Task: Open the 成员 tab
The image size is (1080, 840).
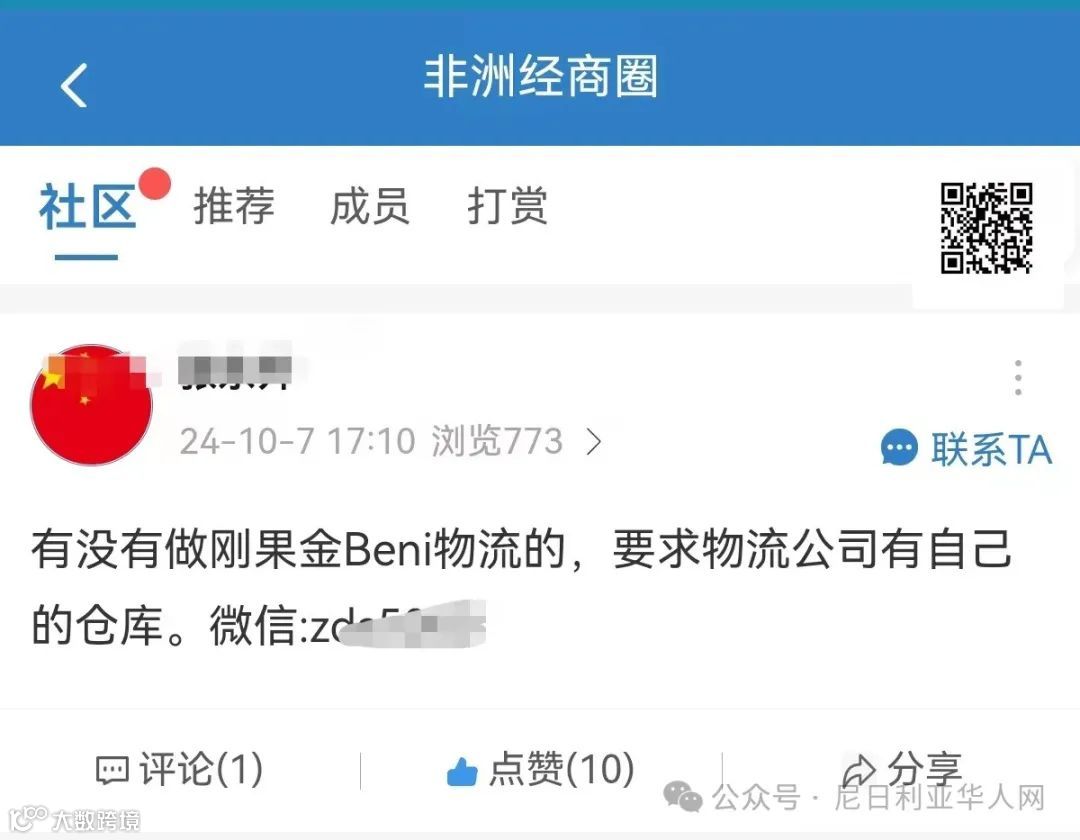Action: click(x=370, y=205)
